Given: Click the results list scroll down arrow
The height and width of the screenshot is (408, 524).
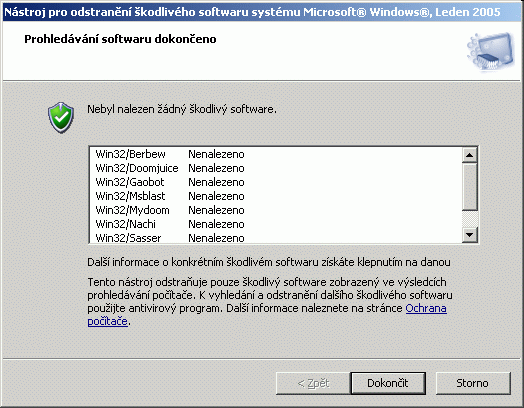Looking at the screenshot, I should coord(470,235).
